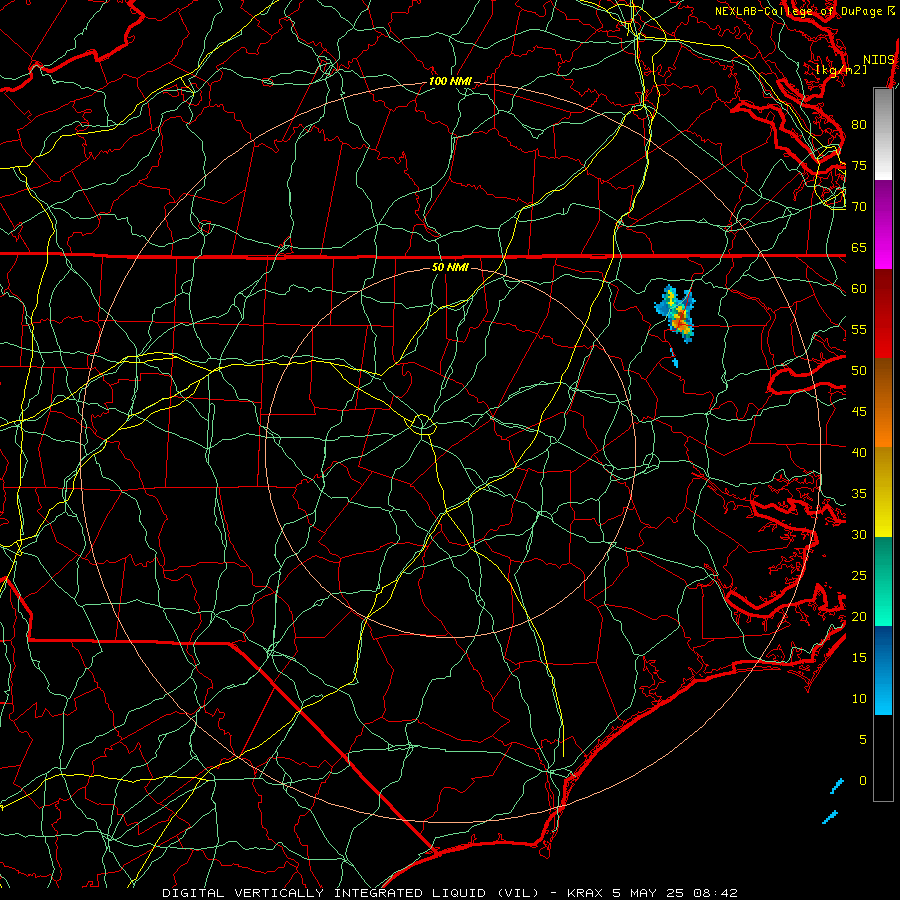
Task: Select the 50 NMI range ring label
Action: pos(451,267)
